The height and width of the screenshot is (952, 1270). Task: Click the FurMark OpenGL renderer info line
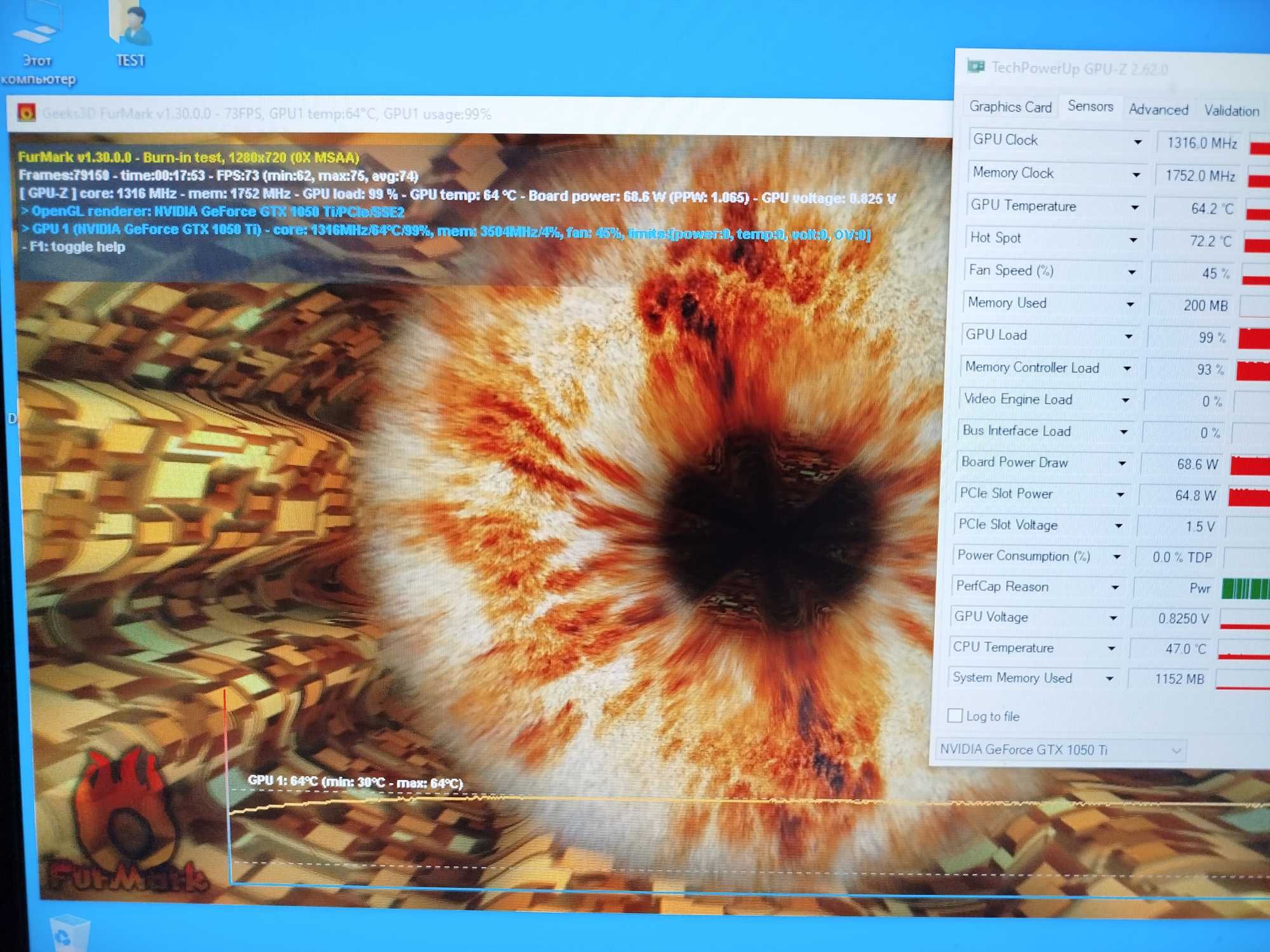tap(212, 211)
